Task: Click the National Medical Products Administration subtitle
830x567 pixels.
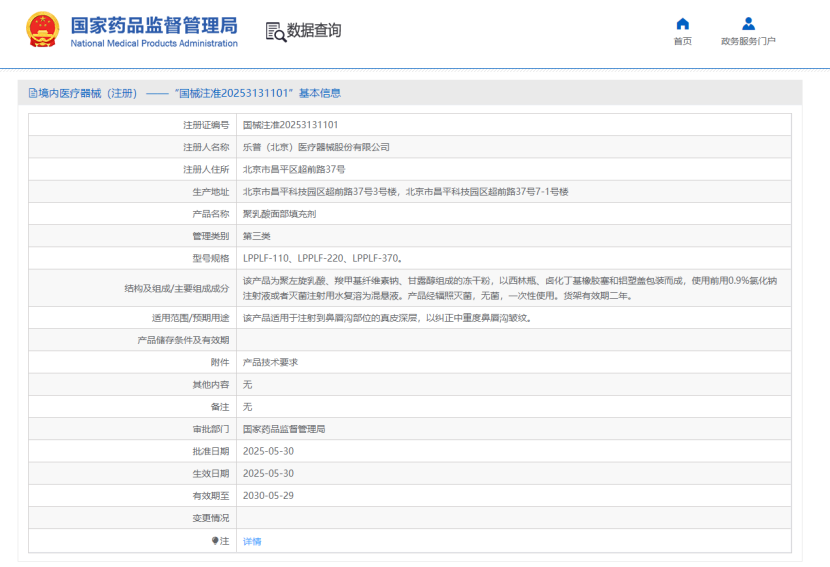Action: 153,43
